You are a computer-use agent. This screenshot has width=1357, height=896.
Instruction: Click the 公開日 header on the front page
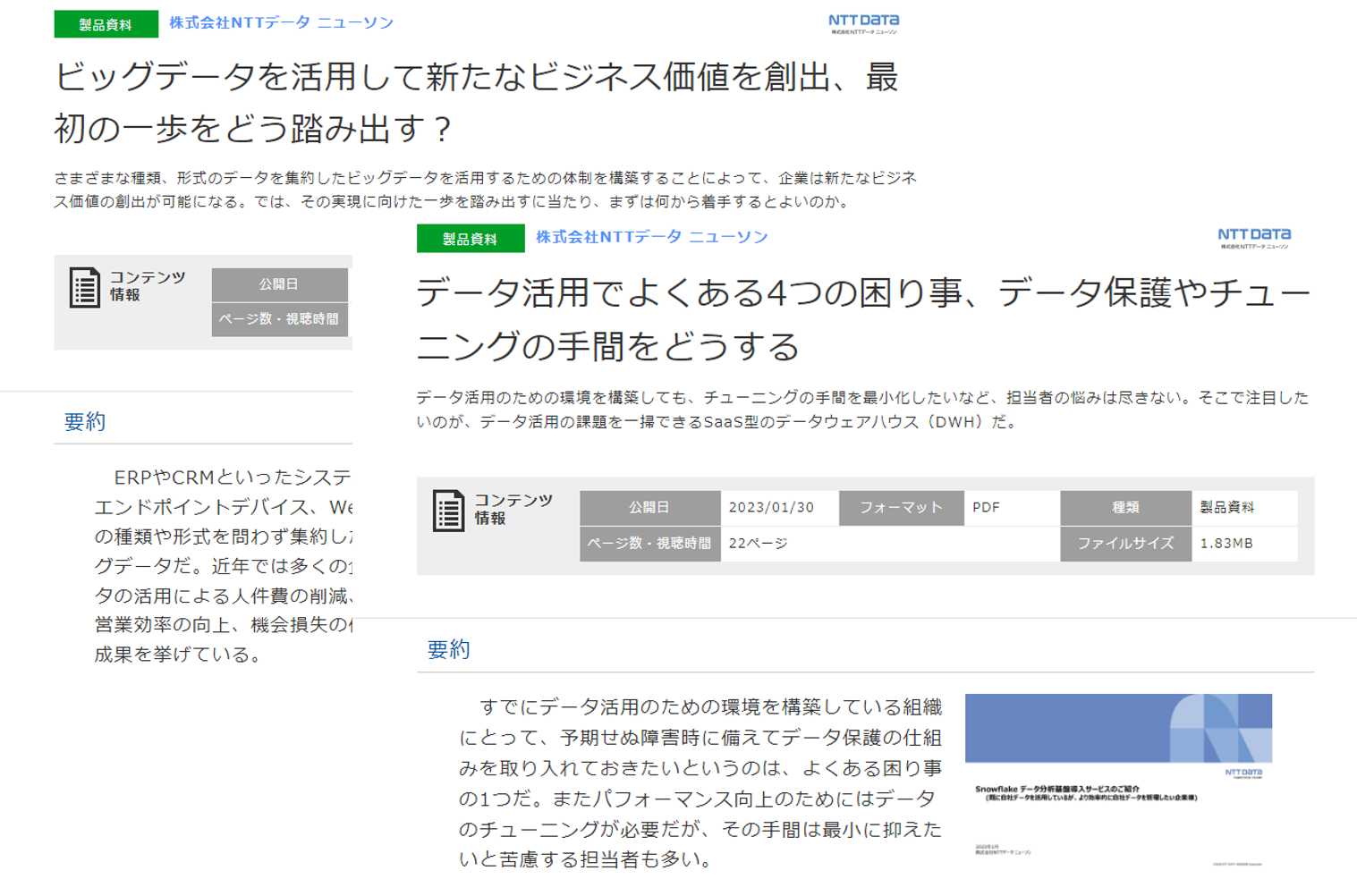tap(649, 507)
